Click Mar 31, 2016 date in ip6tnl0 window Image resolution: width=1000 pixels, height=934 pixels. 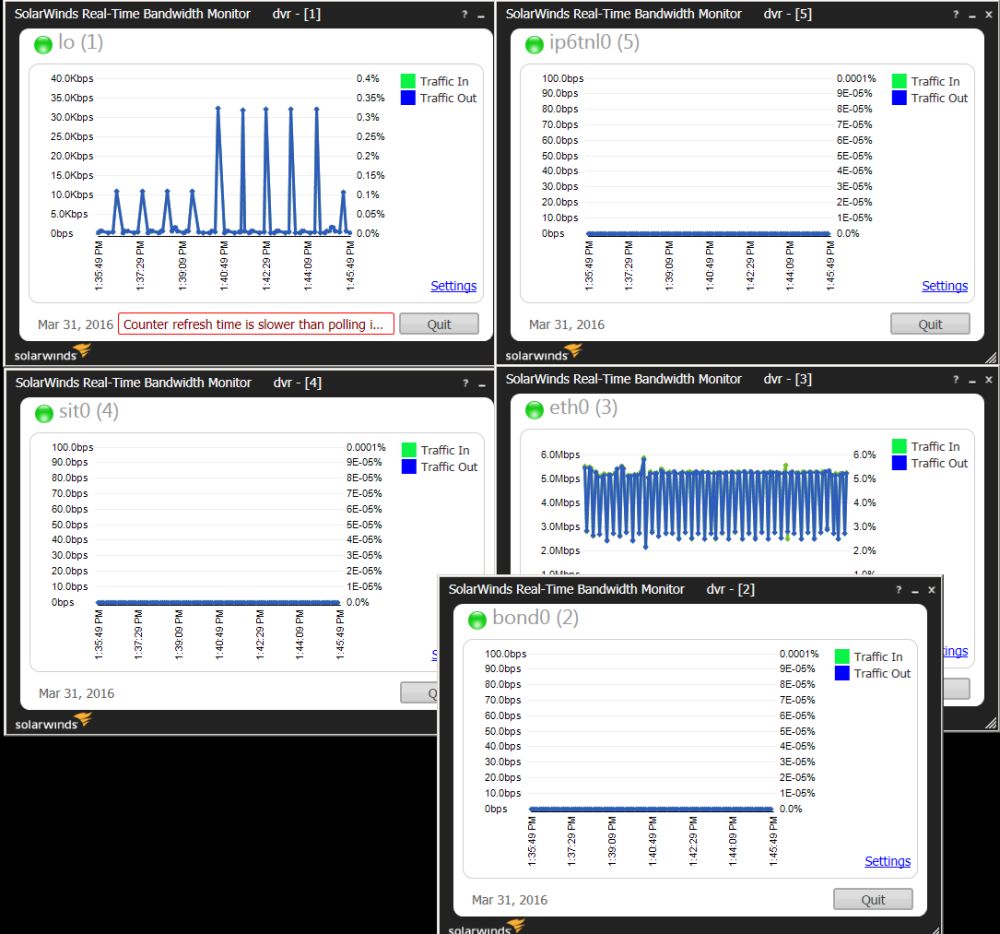click(x=566, y=325)
